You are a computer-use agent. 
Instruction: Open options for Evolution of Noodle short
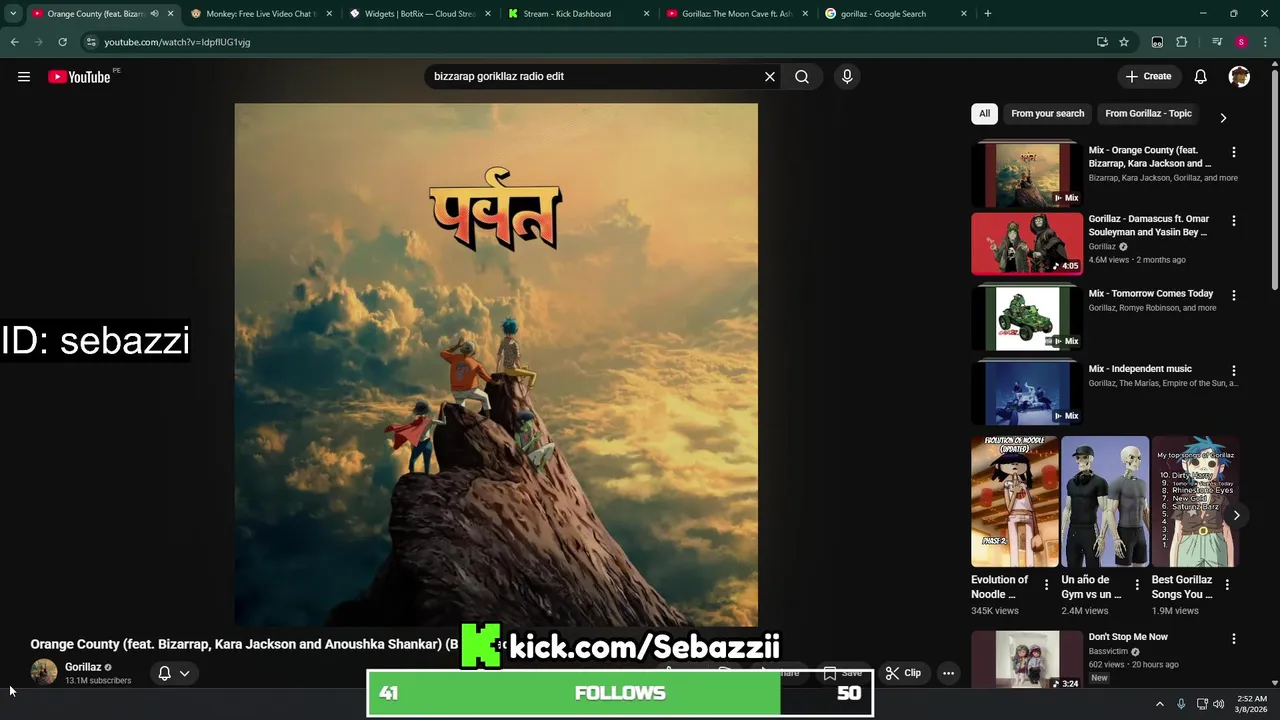click(x=1047, y=585)
